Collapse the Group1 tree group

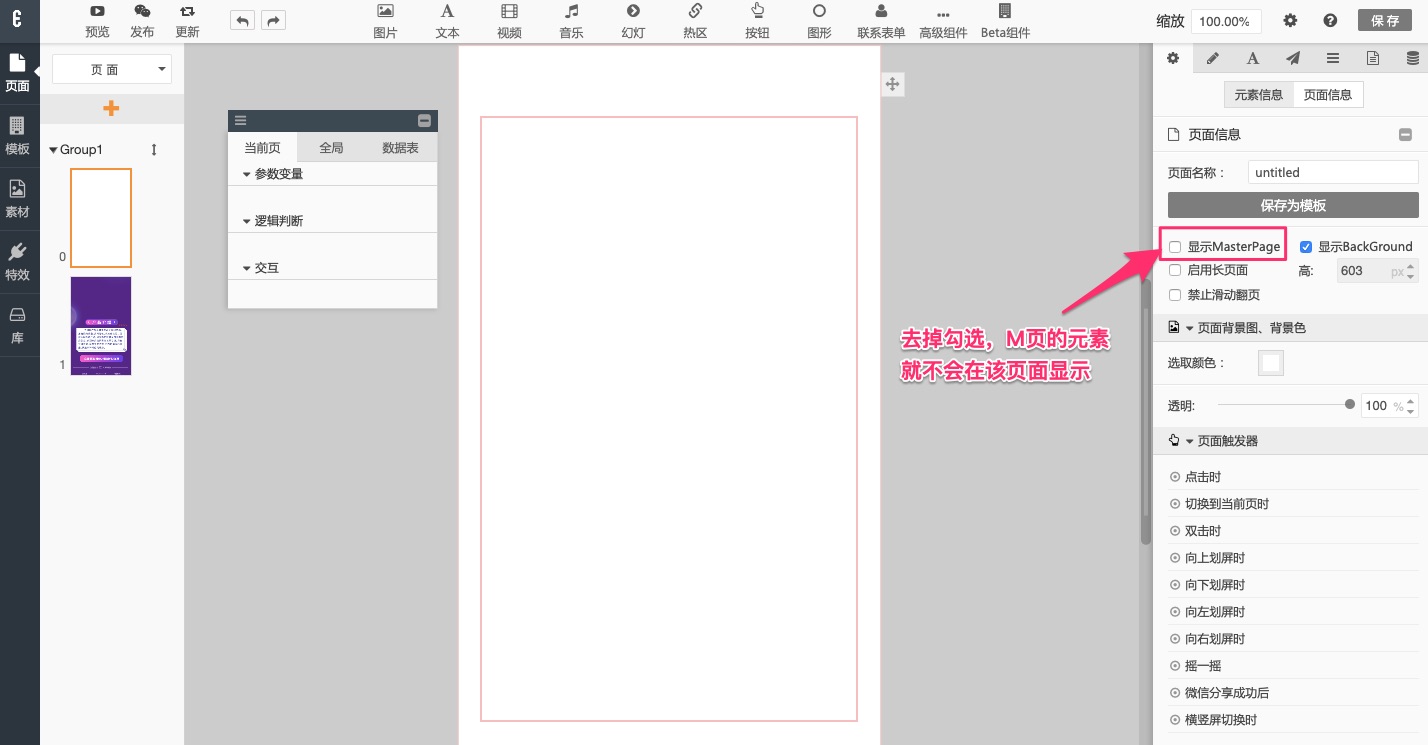54,150
